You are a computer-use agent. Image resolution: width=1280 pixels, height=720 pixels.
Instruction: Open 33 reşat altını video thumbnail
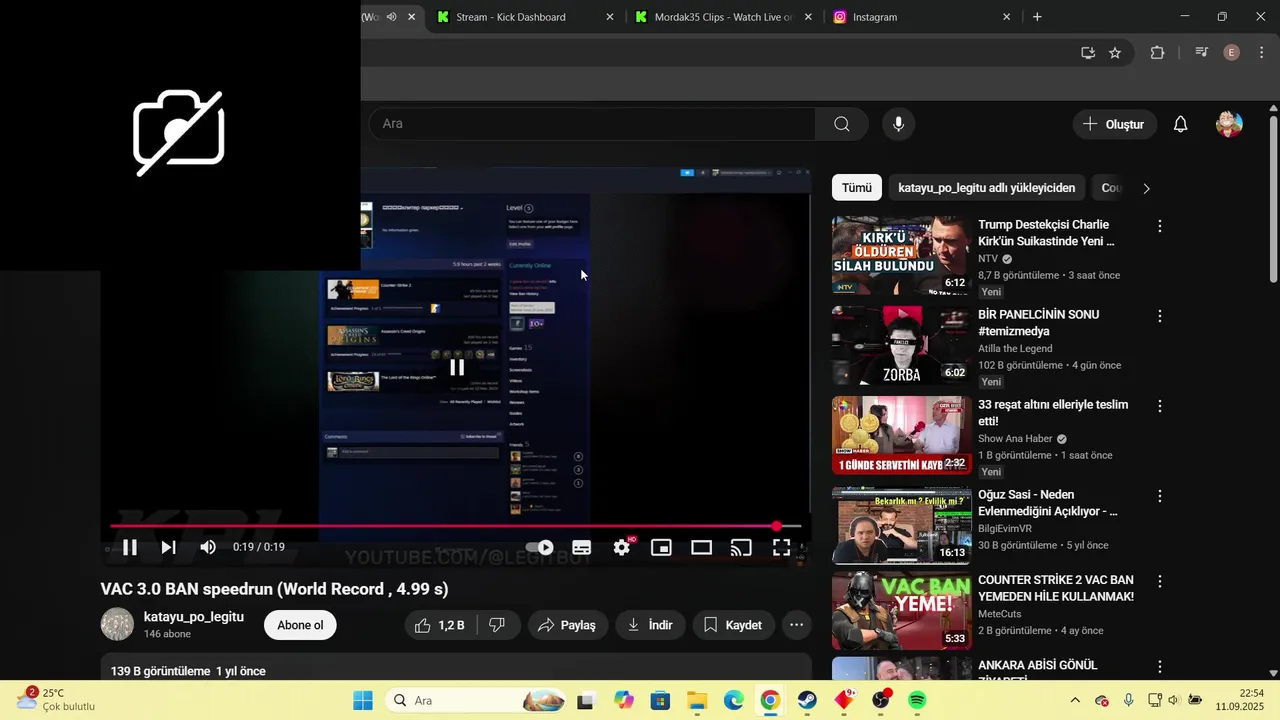[x=901, y=435]
